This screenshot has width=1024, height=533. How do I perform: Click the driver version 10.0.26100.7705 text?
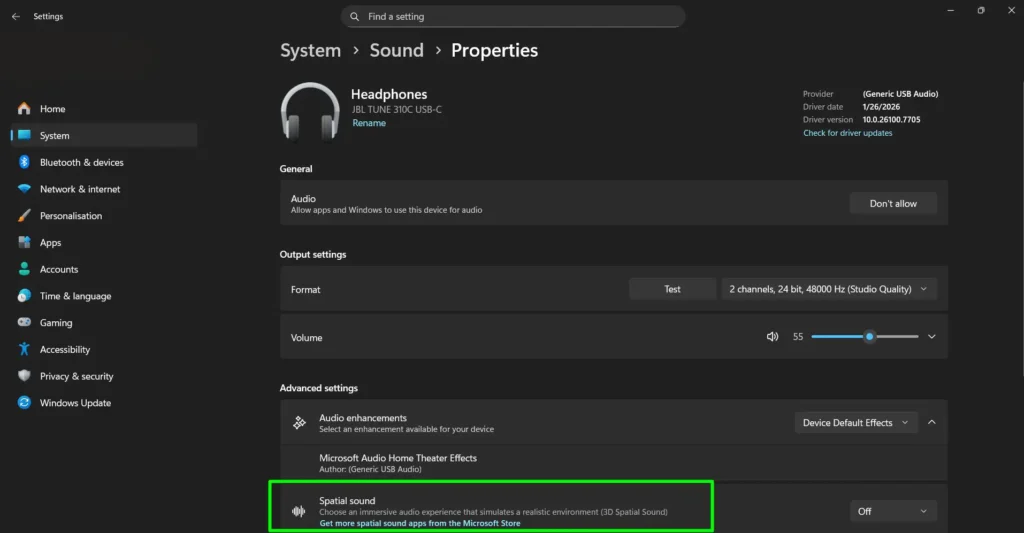coord(891,120)
